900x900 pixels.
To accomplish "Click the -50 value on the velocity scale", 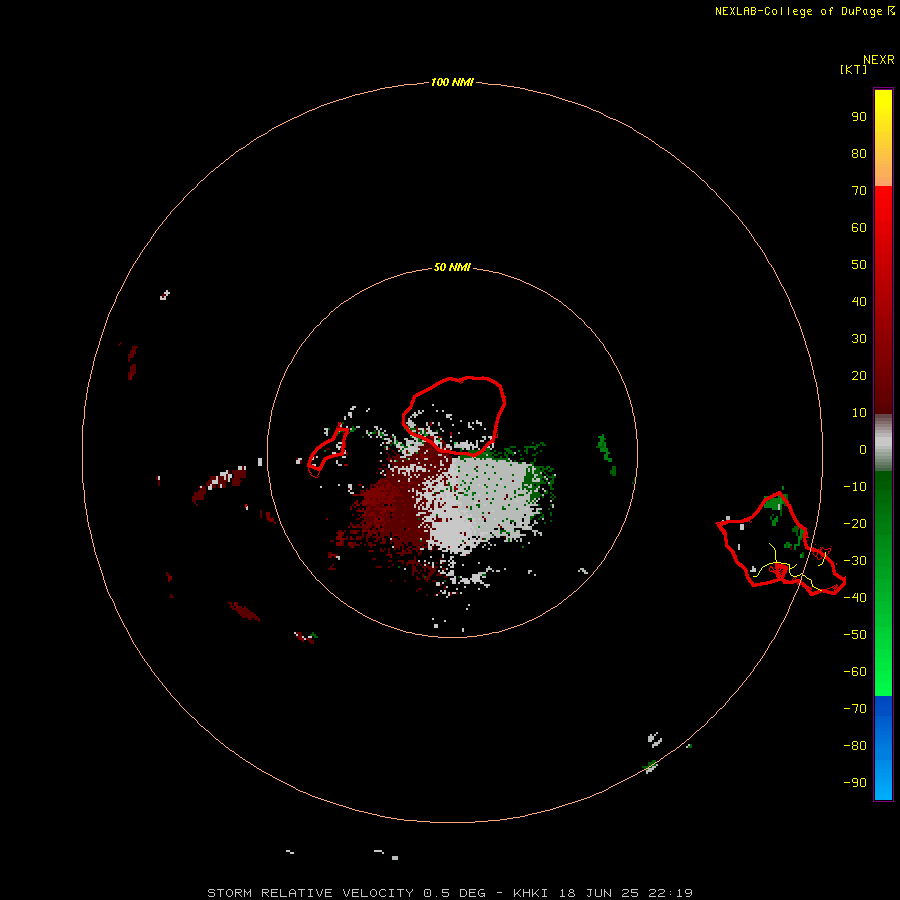I will (x=855, y=635).
